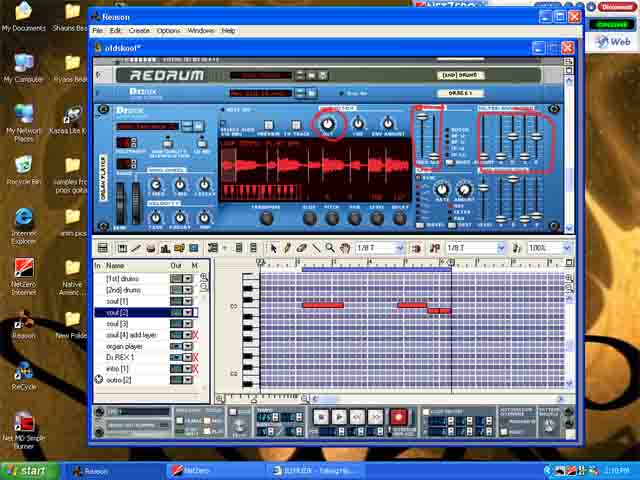Show the velocity lane in the sequencer
Screen dimensions: 640x480
click(165, 248)
